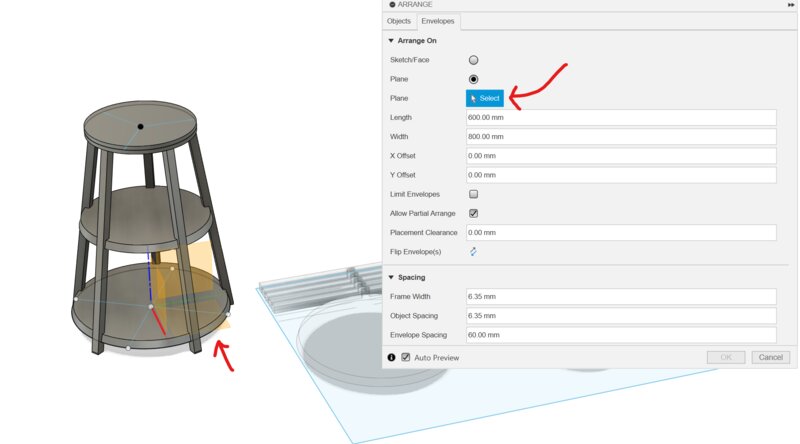This screenshot has height=444, width=800.
Task: Uncheck Allow Partial Arrange
Action: point(473,213)
